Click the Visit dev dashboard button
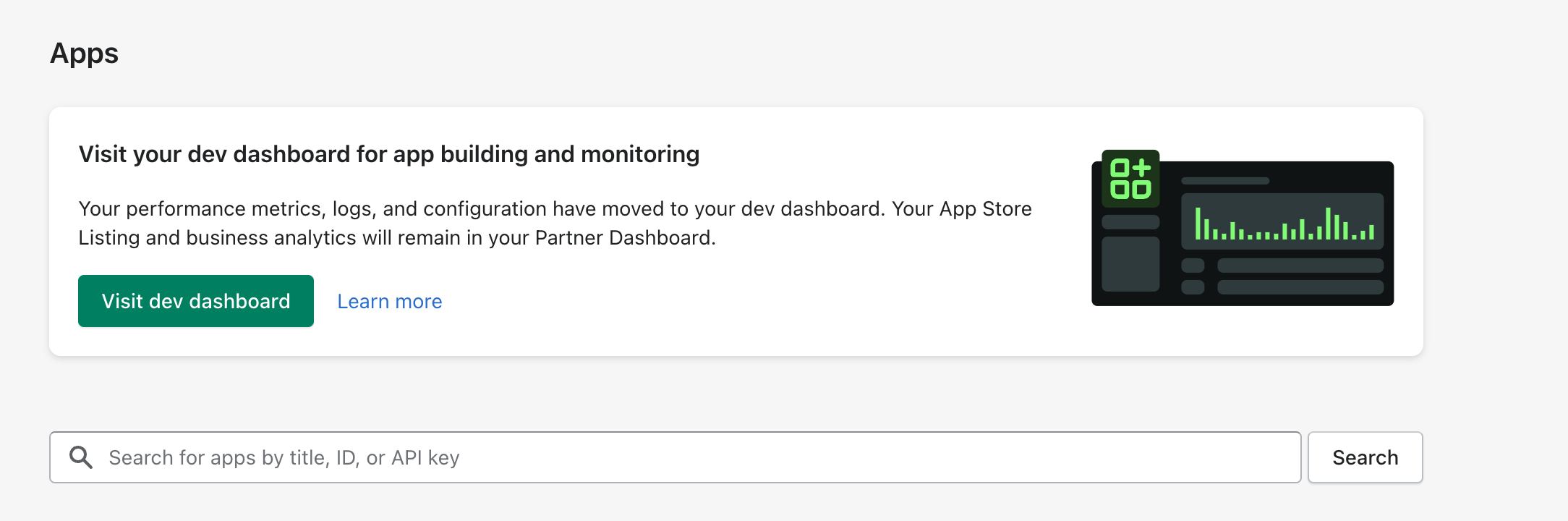This screenshot has width=1568, height=521. click(x=196, y=301)
